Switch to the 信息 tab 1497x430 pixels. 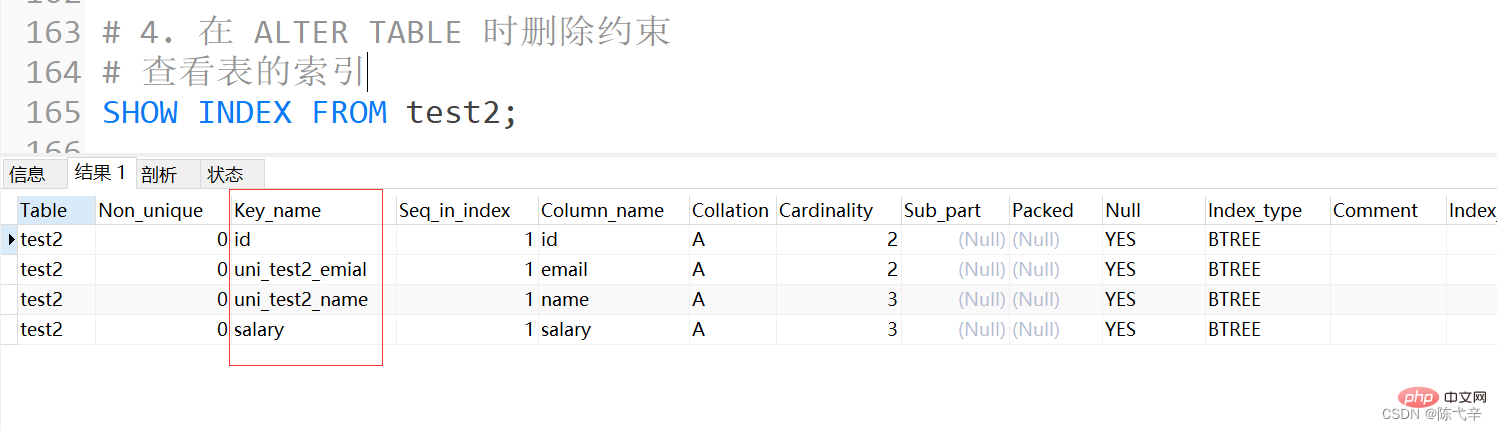pos(27,174)
